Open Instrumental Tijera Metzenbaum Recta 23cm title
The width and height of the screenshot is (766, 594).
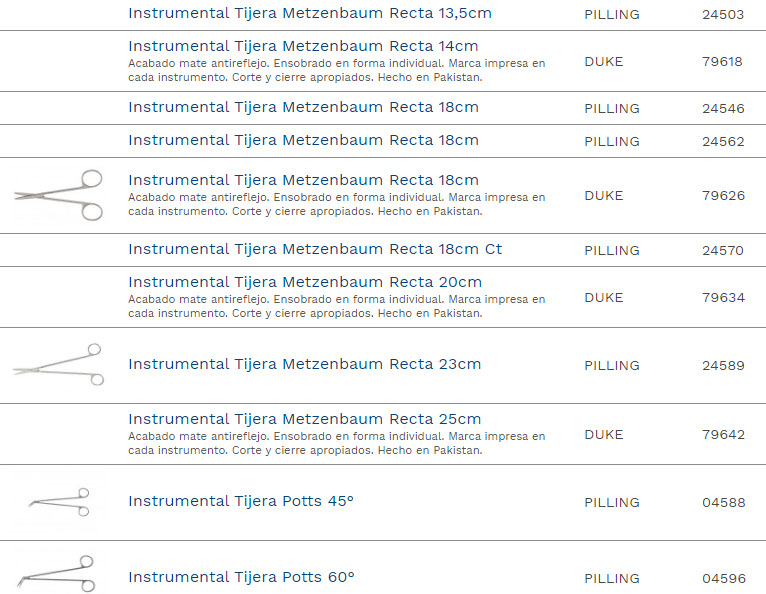point(304,364)
